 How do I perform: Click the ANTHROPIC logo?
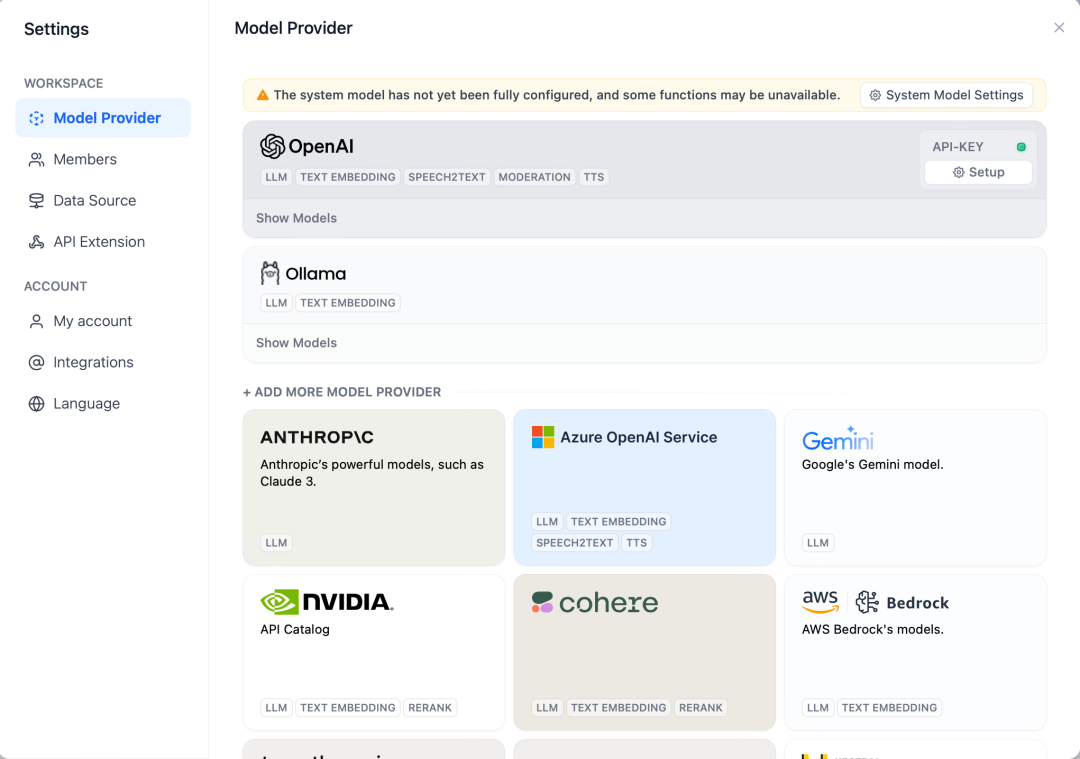(317, 437)
